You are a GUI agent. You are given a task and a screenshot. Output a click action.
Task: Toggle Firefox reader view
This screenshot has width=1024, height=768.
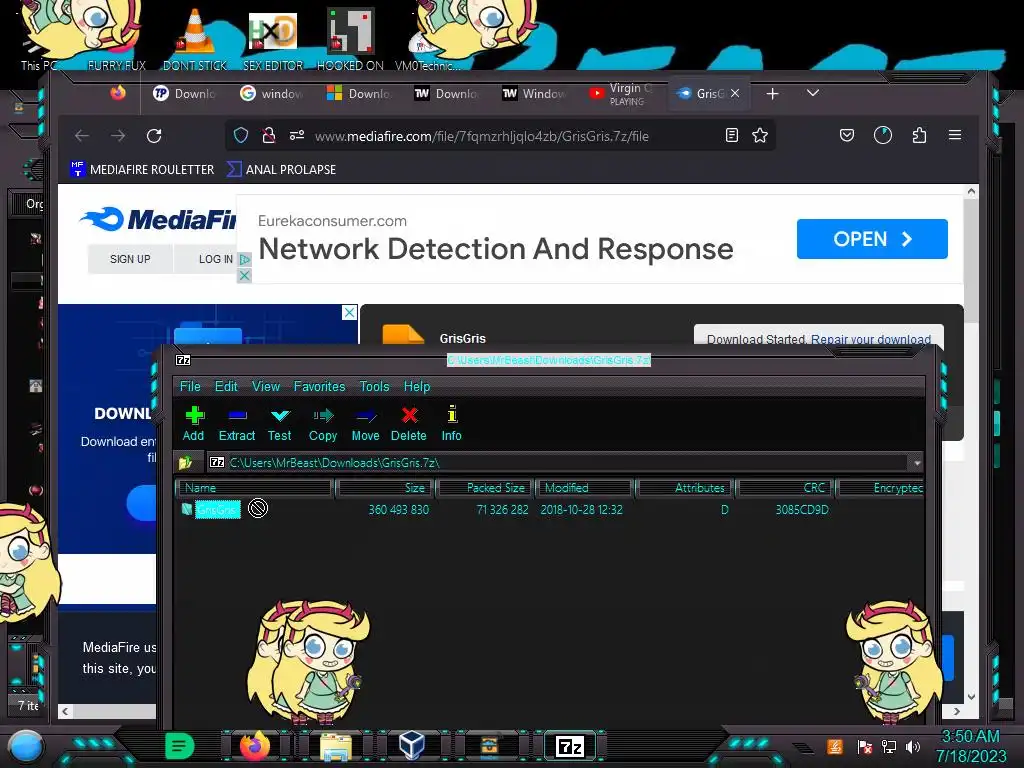732,135
